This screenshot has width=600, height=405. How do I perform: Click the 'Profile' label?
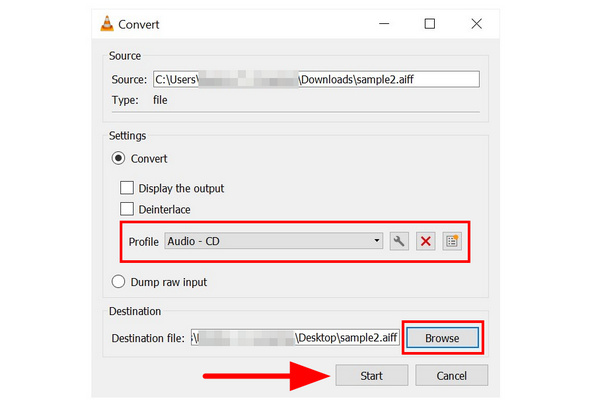coord(143,242)
